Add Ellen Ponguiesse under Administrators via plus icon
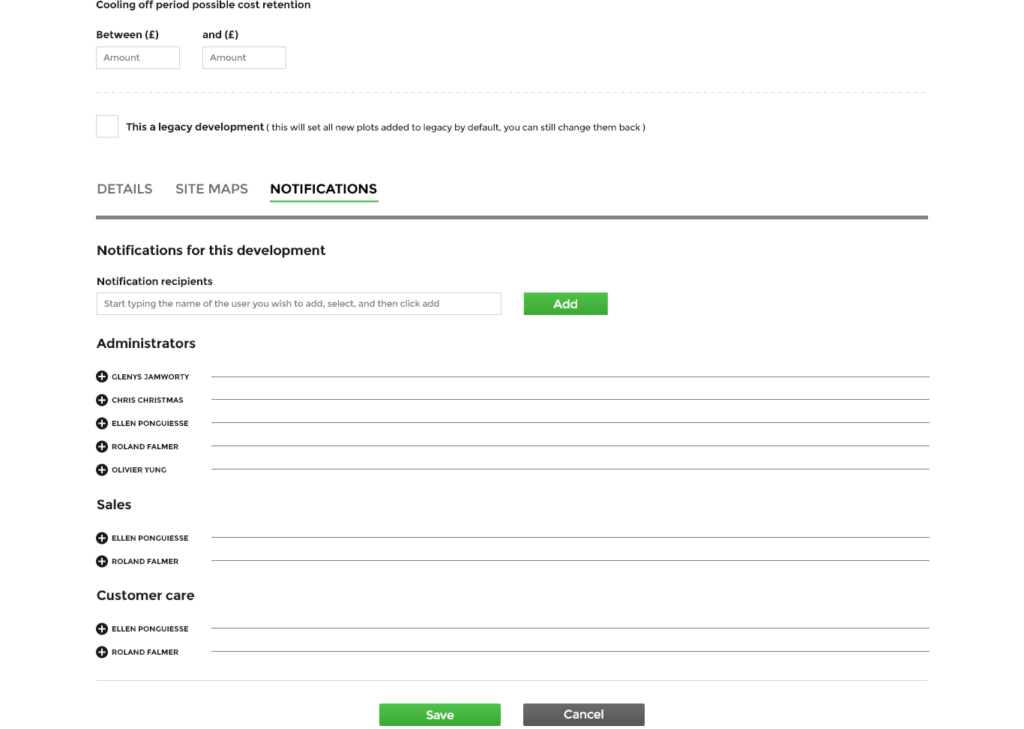This screenshot has width=1024, height=729. pyautogui.click(x=102, y=423)
